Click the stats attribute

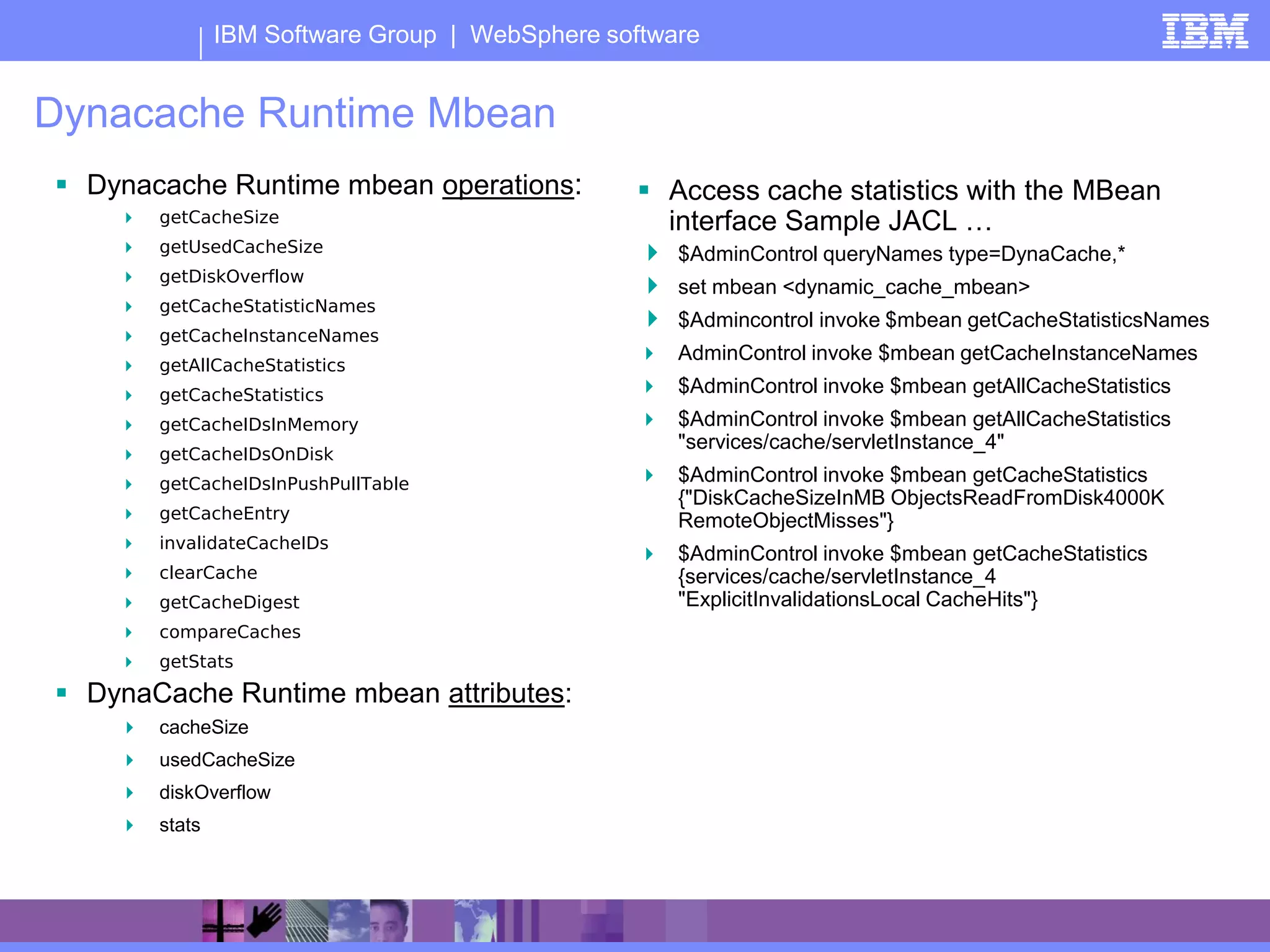180,825
